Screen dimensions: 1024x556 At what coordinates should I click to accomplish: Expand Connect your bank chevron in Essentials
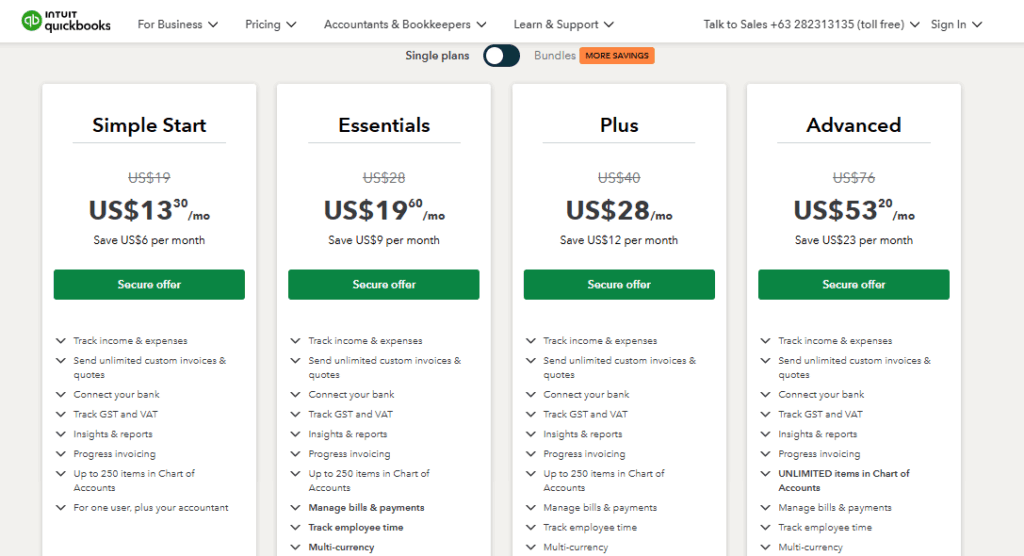click(x=297, y=395)
